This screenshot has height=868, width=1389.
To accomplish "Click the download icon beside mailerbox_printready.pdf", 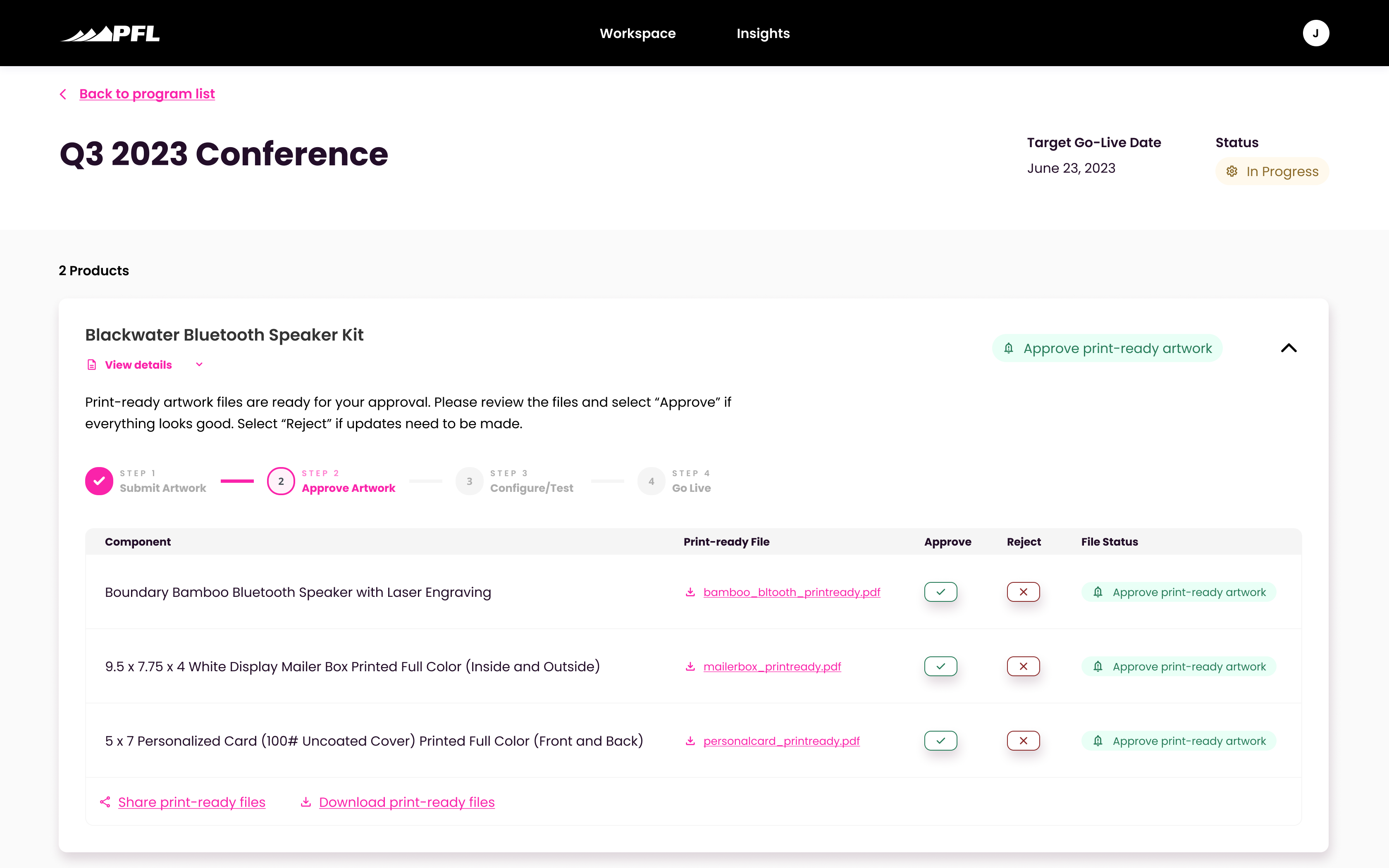I will click(x=690, y=666).
